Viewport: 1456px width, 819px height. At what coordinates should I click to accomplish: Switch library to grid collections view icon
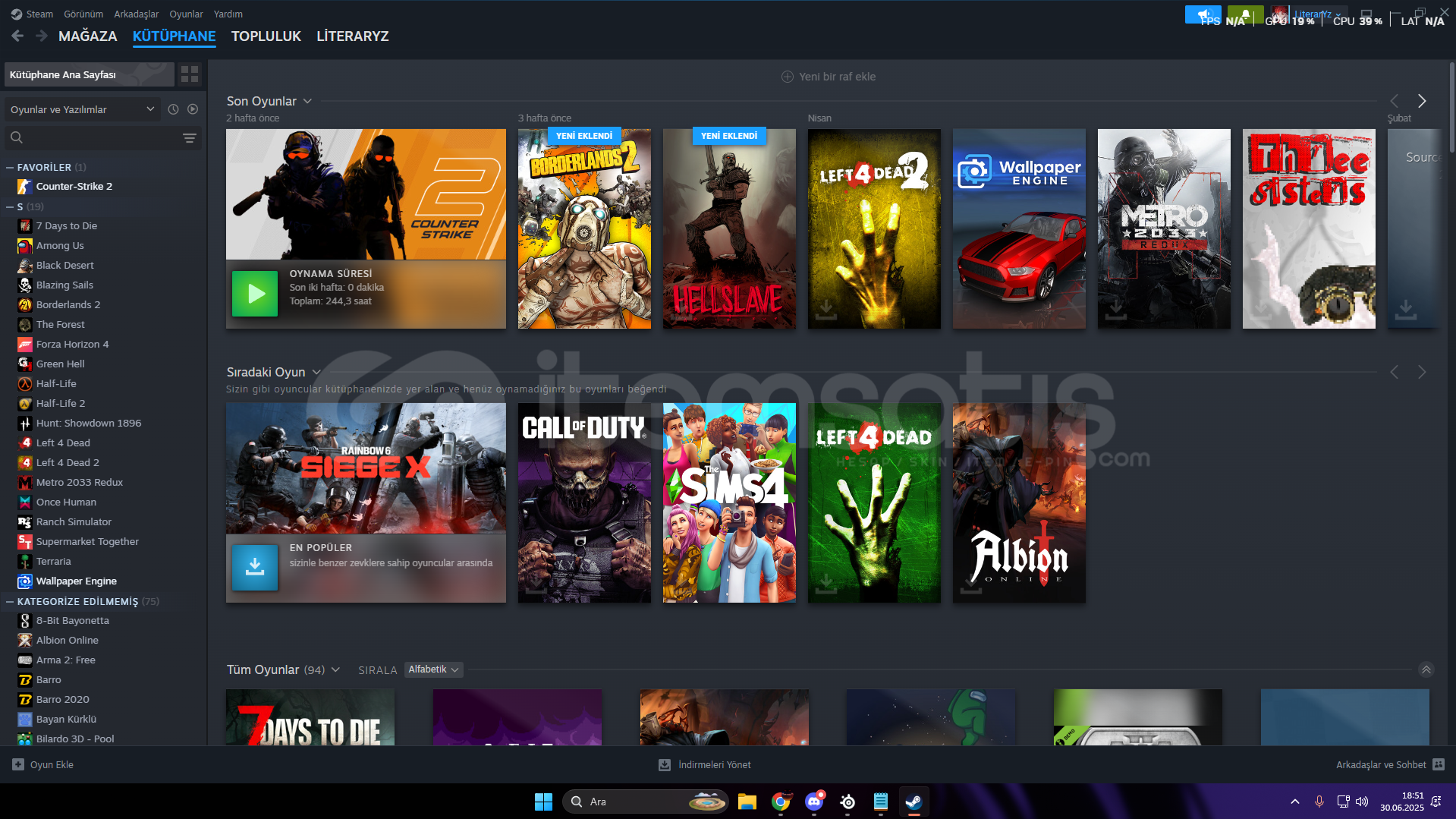pyautogui.click(x=190, y=74)
